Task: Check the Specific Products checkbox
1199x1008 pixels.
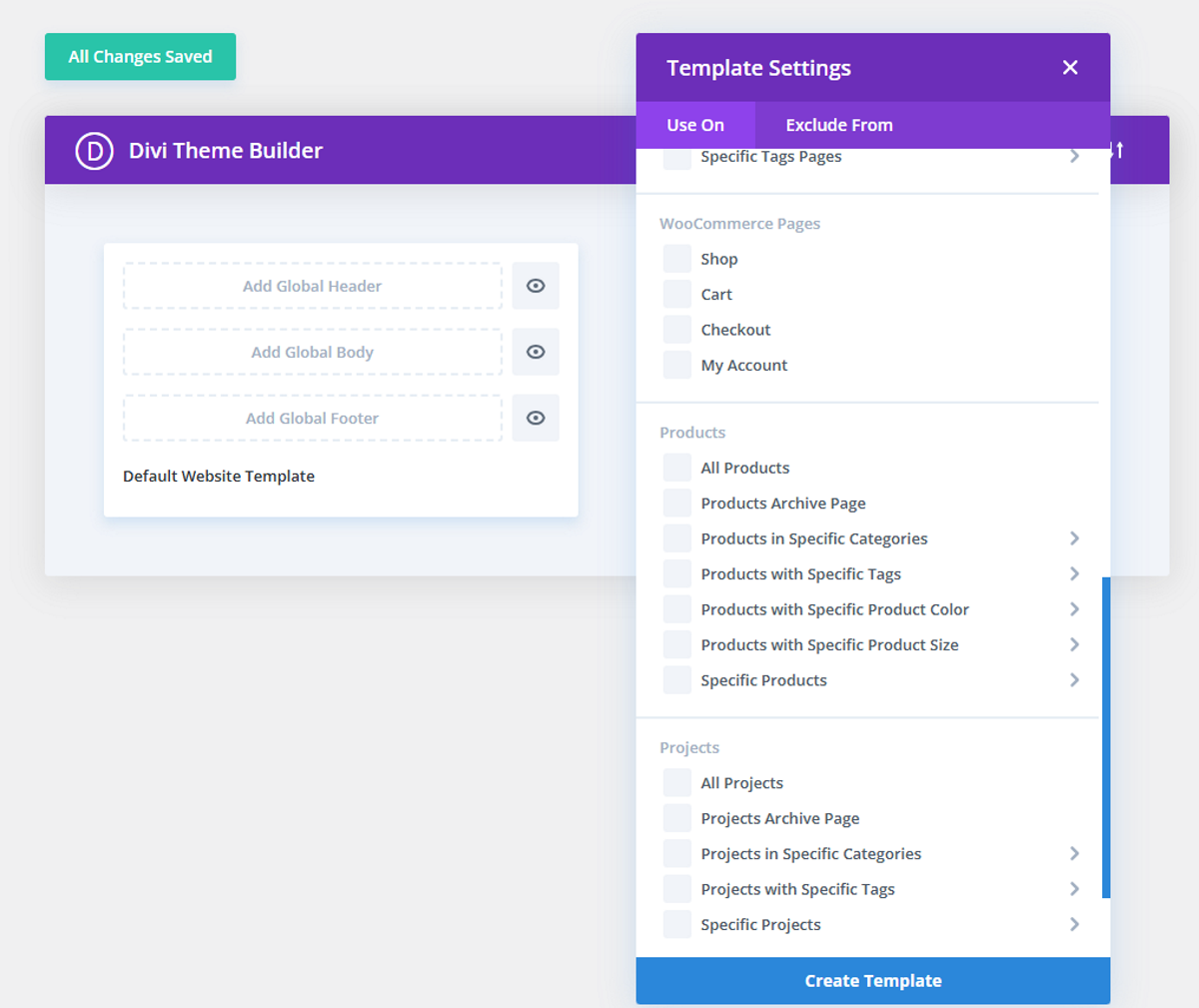Action: pos(677,680)
